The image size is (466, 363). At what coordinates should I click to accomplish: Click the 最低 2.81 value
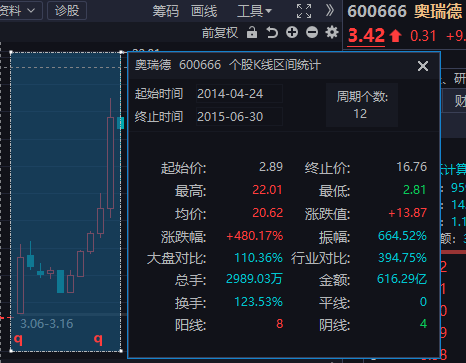415,190
